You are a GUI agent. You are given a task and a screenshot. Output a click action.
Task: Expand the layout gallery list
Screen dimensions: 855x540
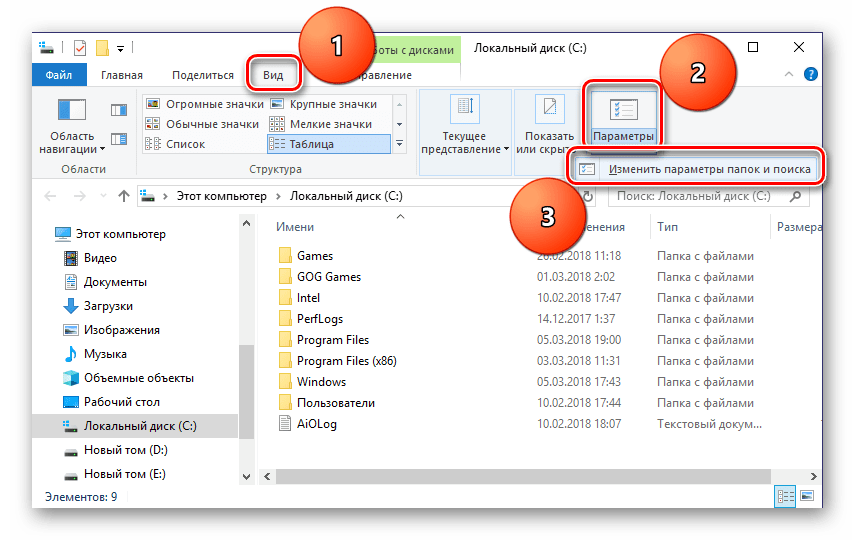pos(400,144)
